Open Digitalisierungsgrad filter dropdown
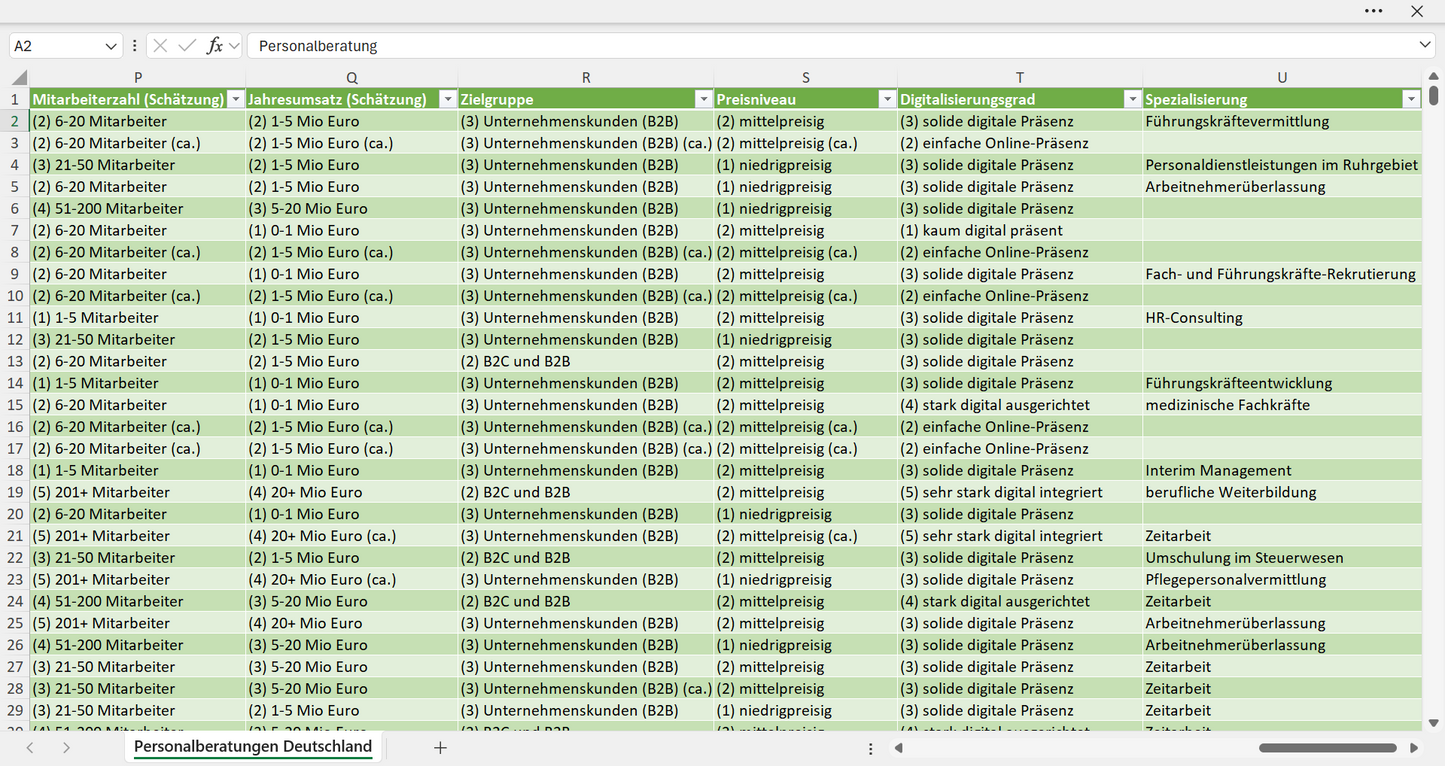Image resolution: width=1445 pixels, height=766 pixels. (x=1132, y=99)
